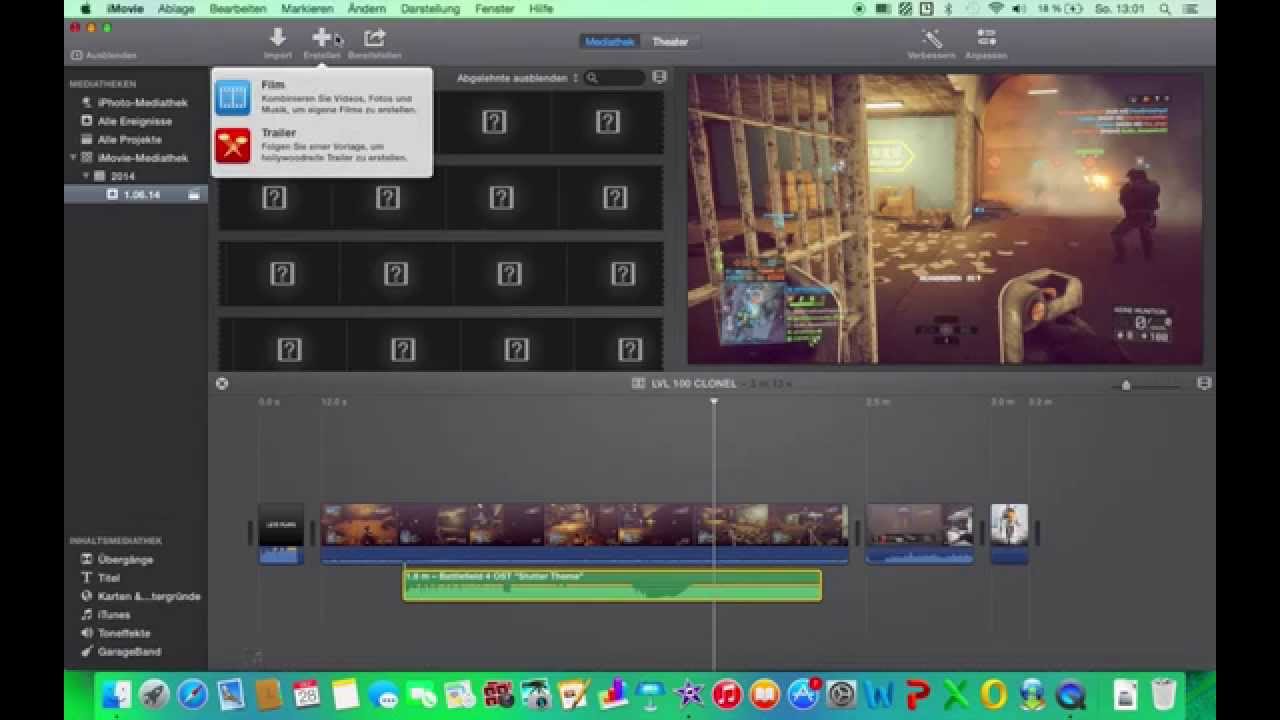Collapse the iMovie-Mediathek tree triangle
This screenshot has width=1280, height=720.
(73, 158)
